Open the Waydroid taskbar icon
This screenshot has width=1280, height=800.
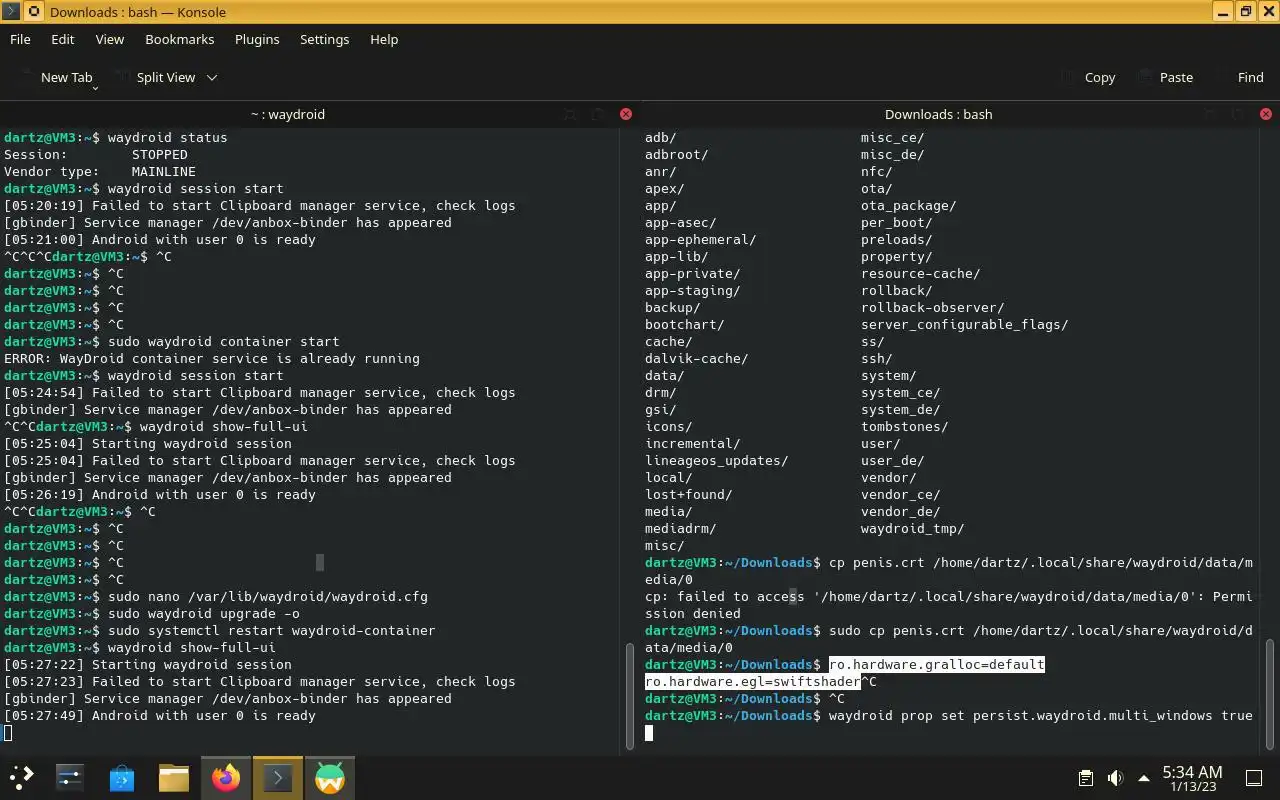330,777
